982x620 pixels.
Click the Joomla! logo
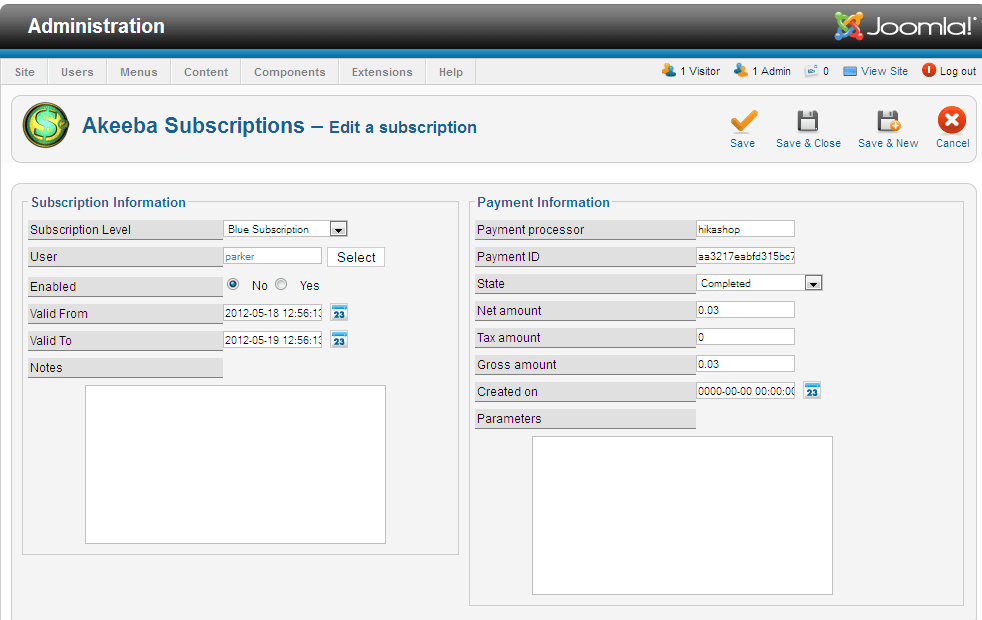(905, 26)
